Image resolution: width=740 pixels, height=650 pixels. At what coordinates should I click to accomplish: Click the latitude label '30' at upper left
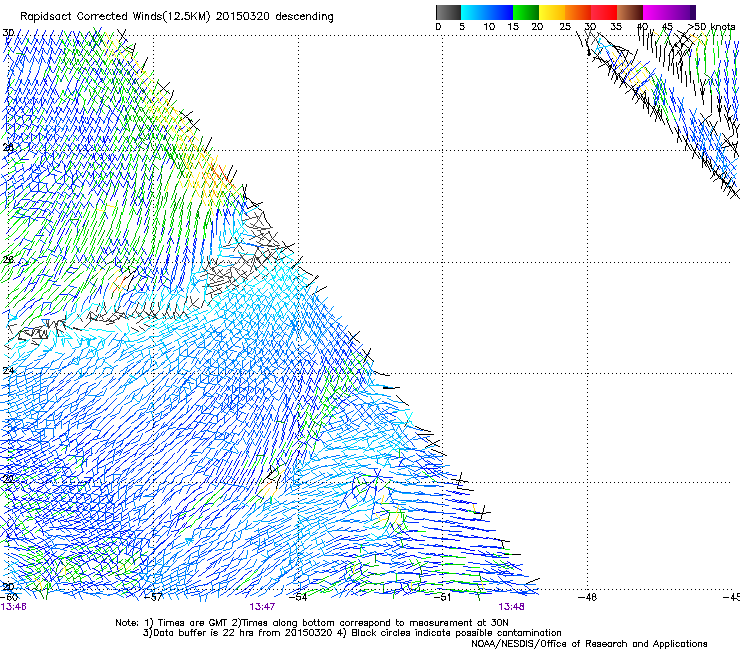(8, 33)
